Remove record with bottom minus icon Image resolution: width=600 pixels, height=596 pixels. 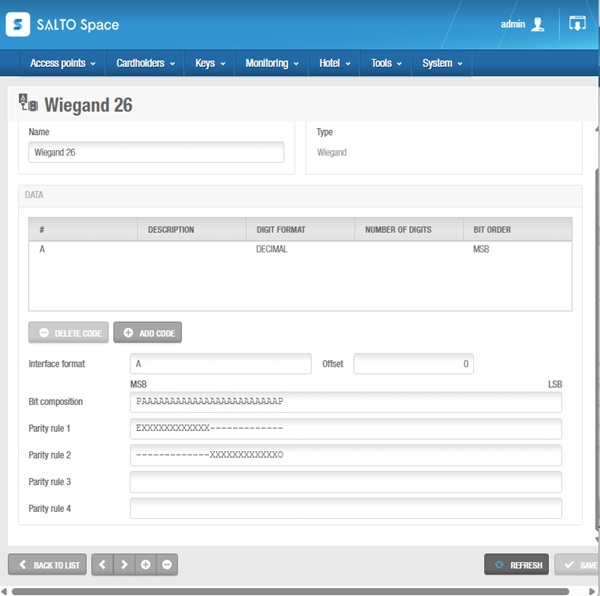tap(167, 564)
